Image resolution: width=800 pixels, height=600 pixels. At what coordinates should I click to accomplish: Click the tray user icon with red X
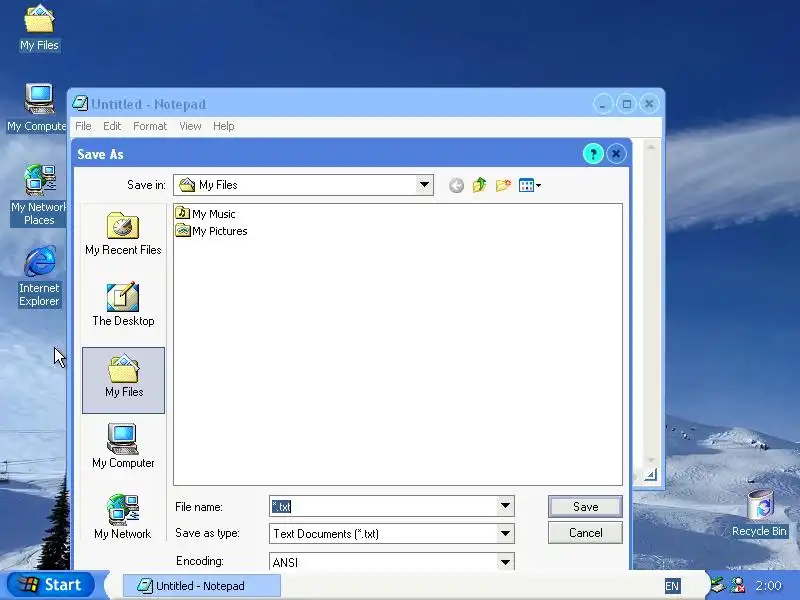pyautogui.click(x=738, y=585)
